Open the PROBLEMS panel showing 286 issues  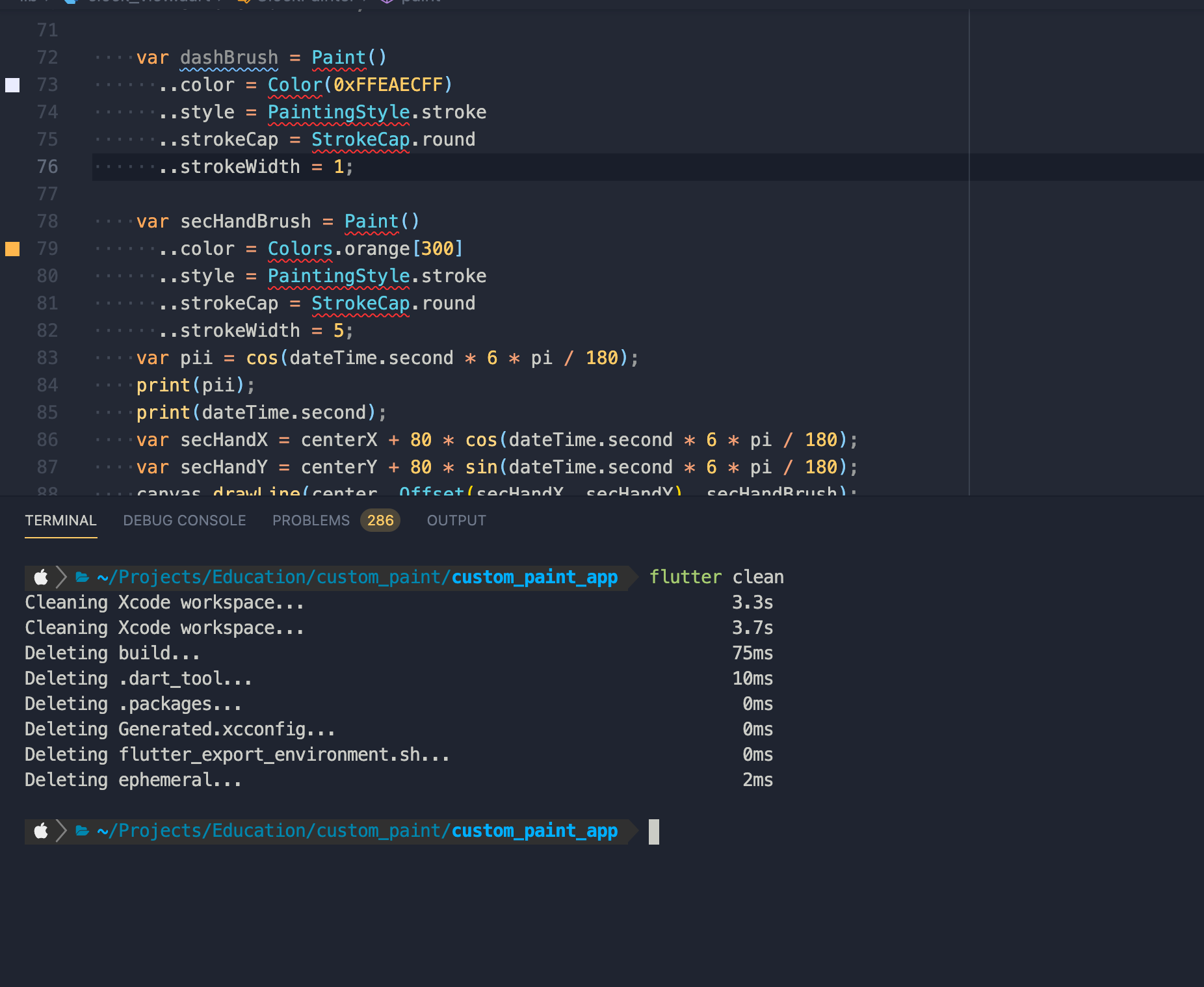tap(310, 520)
